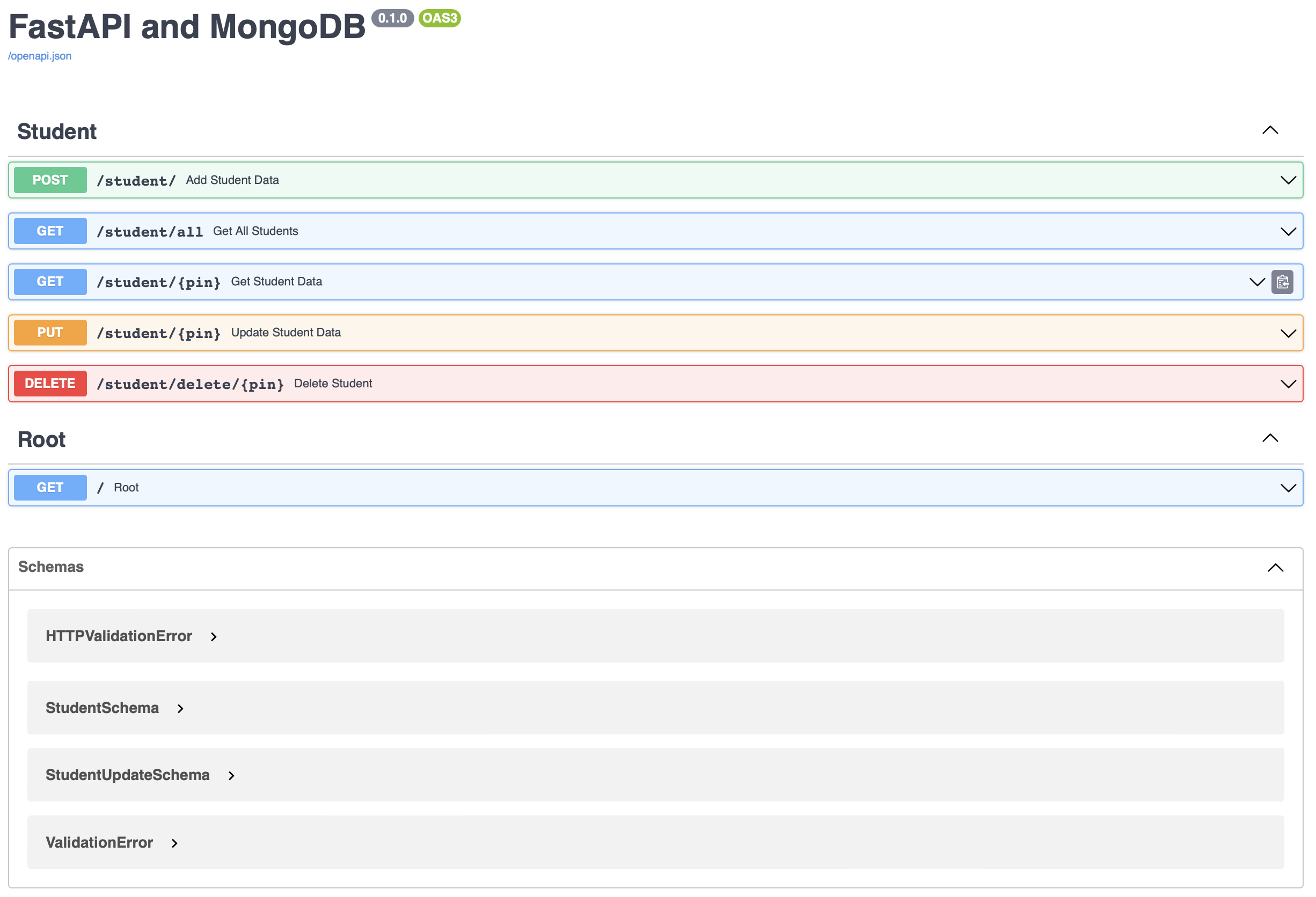1316x897 pixels.
Task: Click 'Add Student Data' description
Action: [x=232, y=180]
